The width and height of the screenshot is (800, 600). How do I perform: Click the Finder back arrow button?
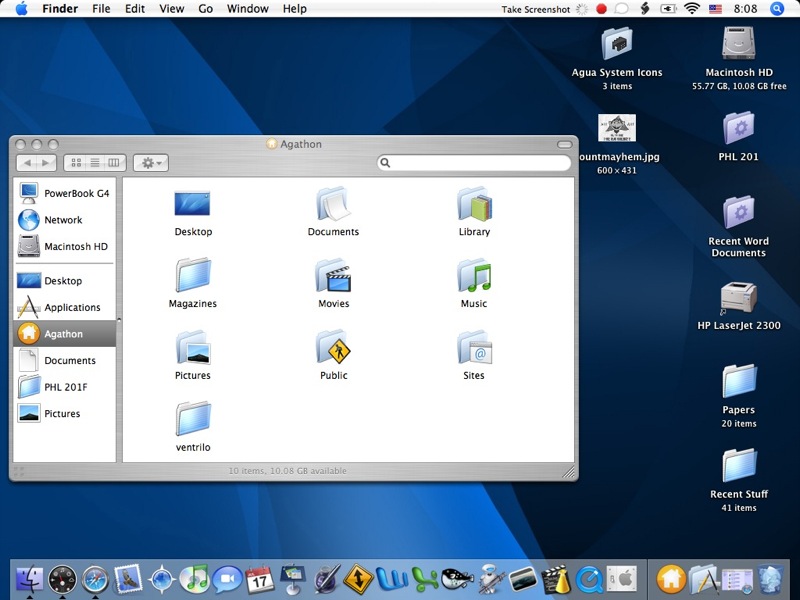tap(28, 162)
